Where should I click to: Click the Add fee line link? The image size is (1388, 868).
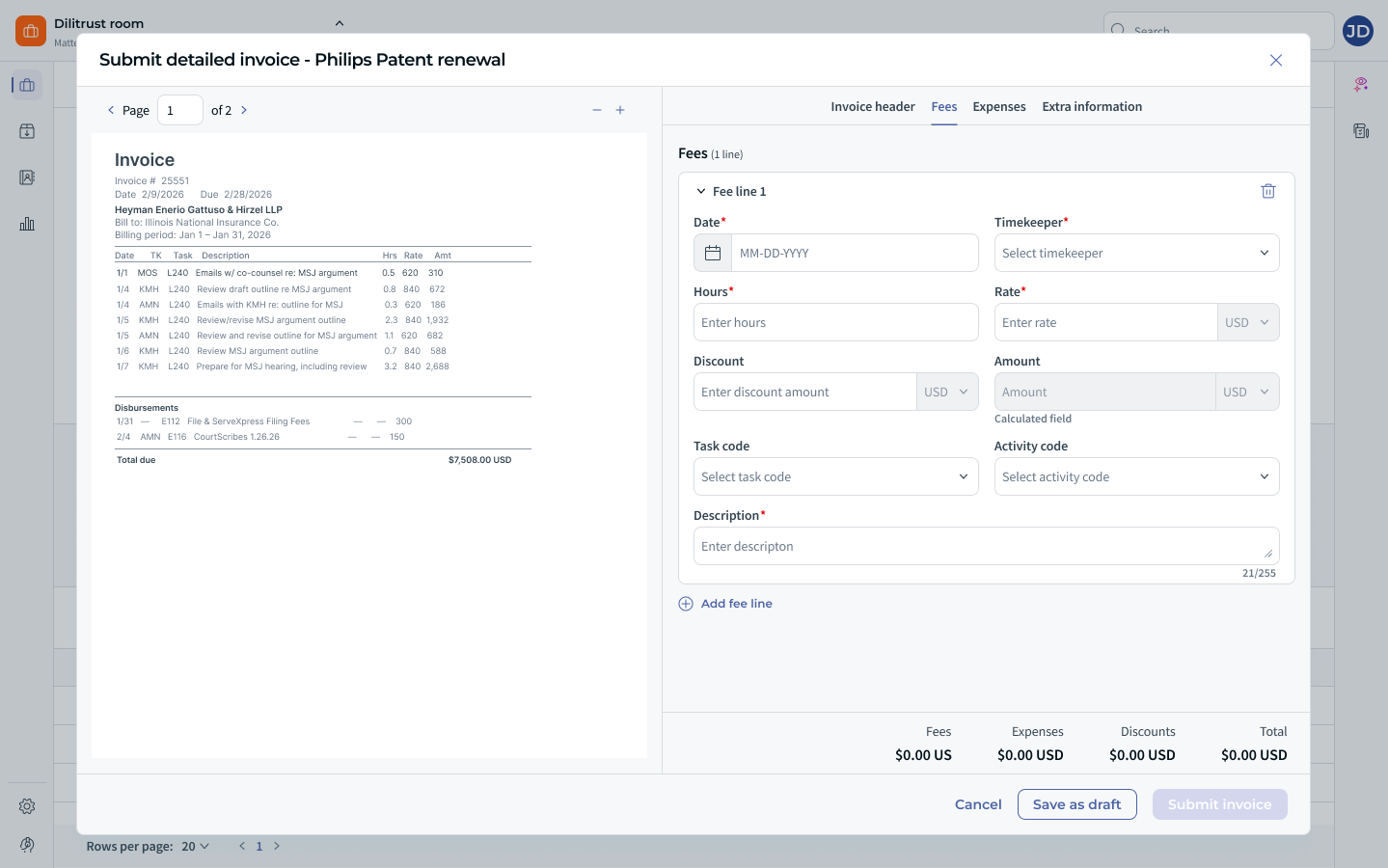pos(725,604)
